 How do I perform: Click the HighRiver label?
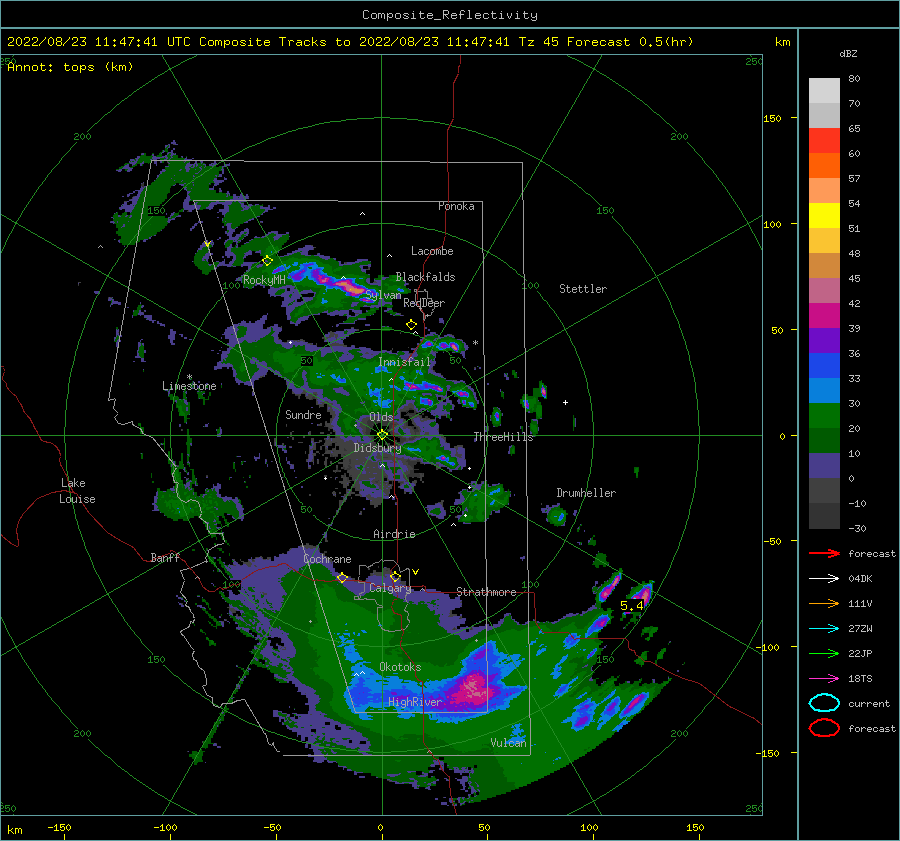414,702
